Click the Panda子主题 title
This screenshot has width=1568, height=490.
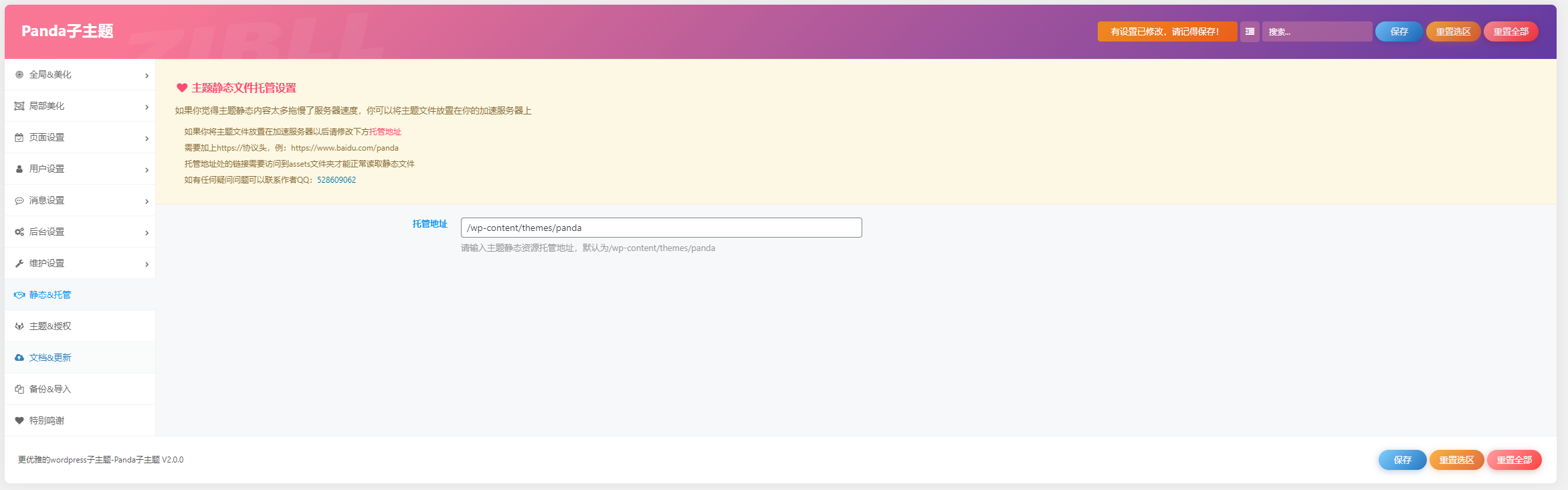68,31
